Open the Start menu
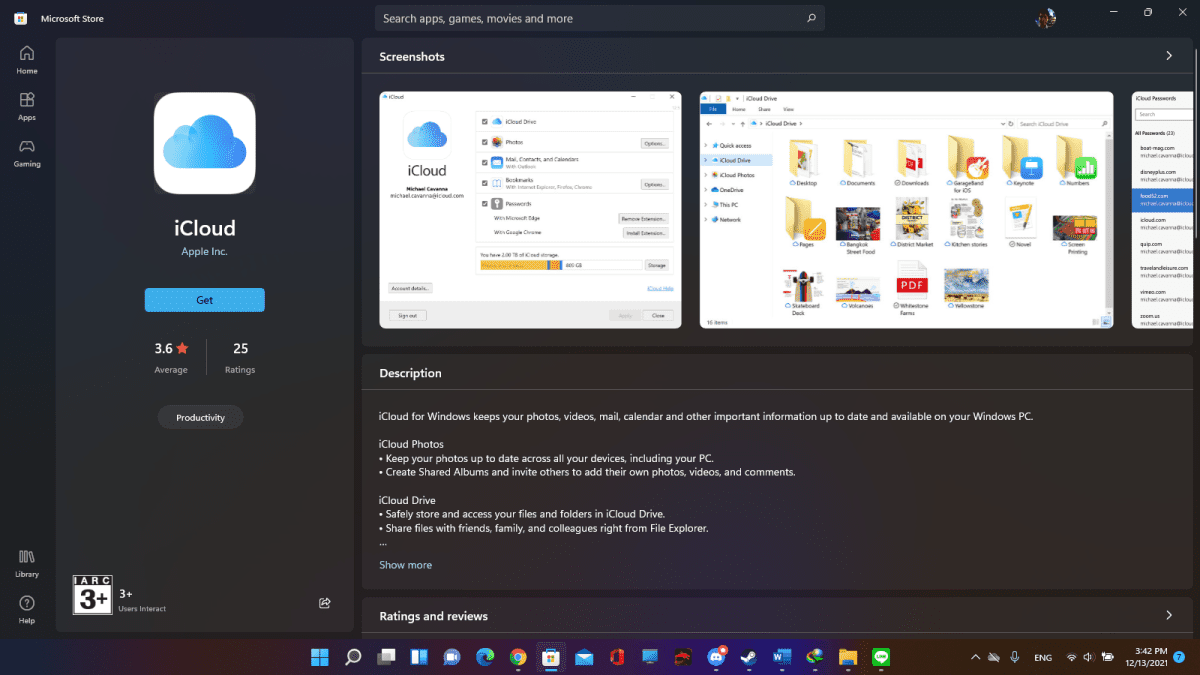1200x675 pixels. point(319,657)
